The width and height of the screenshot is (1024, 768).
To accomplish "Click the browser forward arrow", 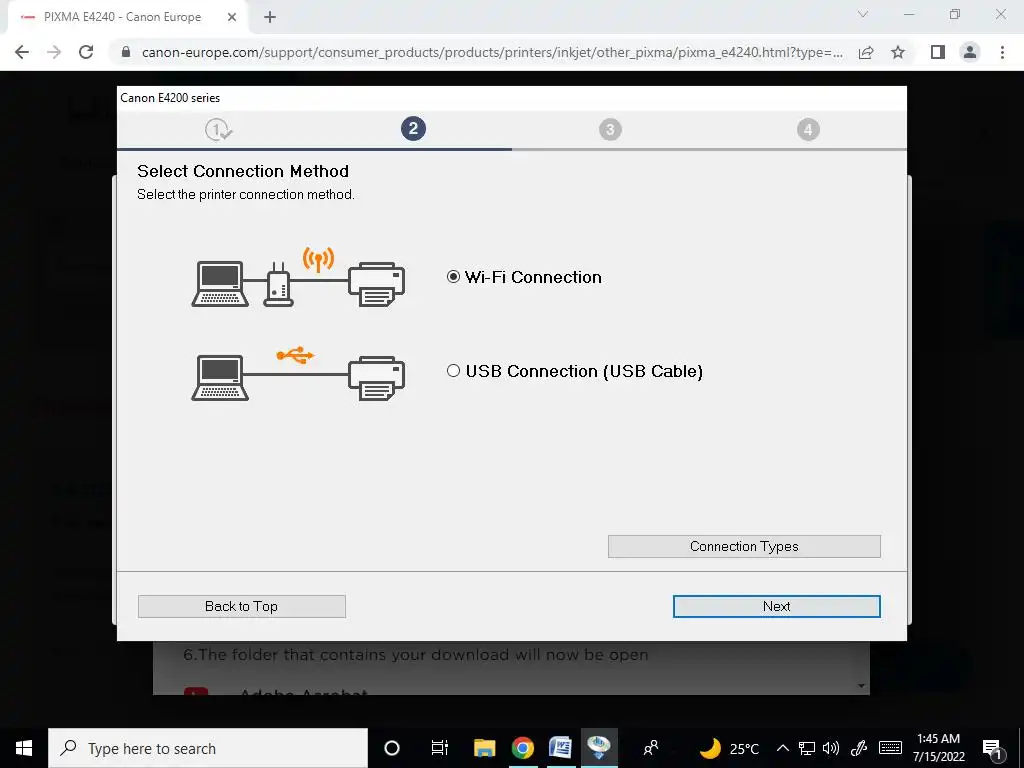I will tap(54, 52).
